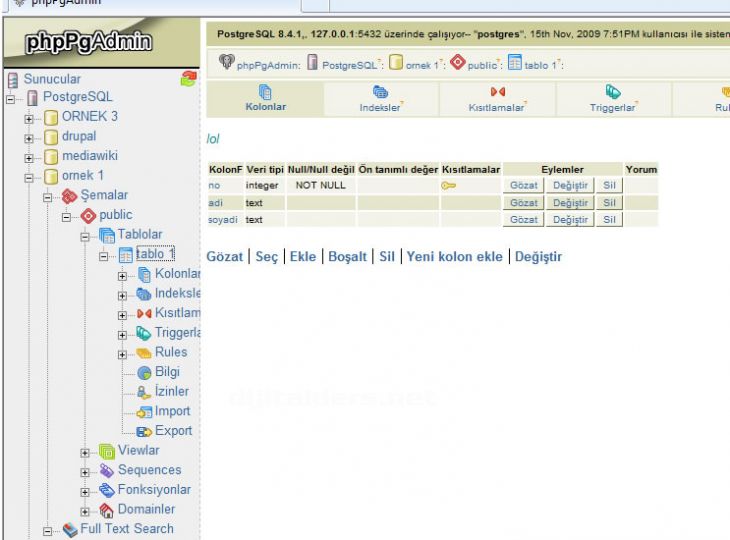Click Değiştir button for column adi
Screen dimensions: 730x540
570,203
